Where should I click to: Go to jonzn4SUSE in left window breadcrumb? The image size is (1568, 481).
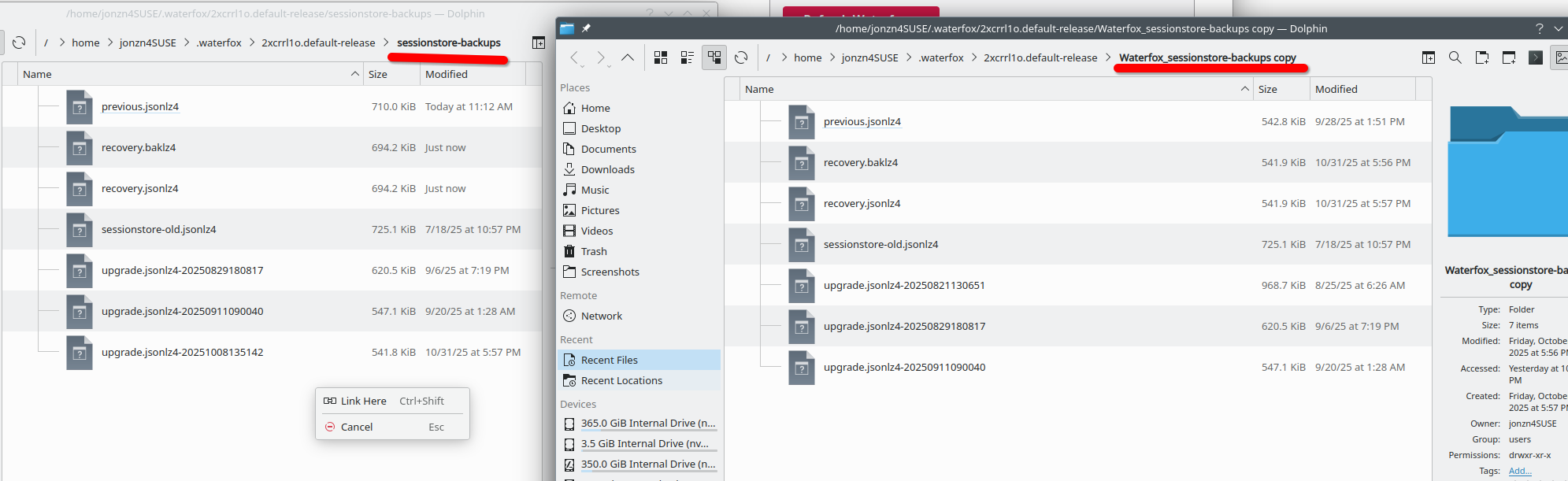148,43
